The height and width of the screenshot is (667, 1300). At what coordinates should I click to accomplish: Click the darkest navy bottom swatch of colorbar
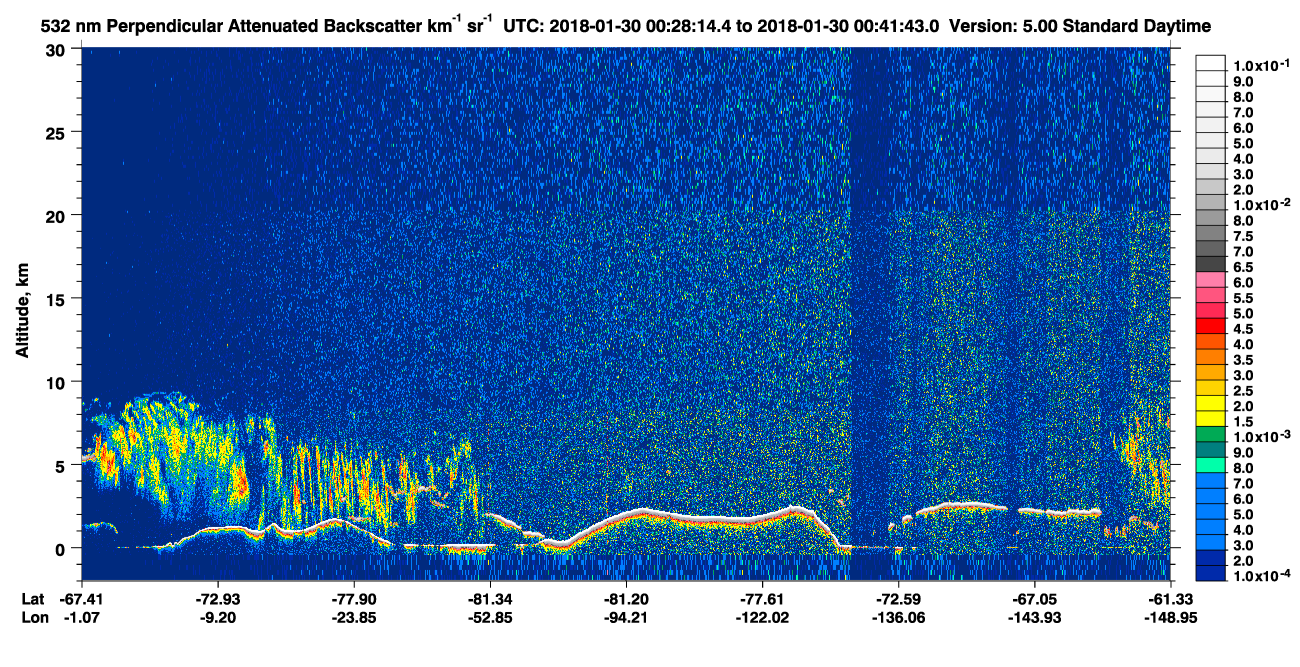click(1211, 573)
